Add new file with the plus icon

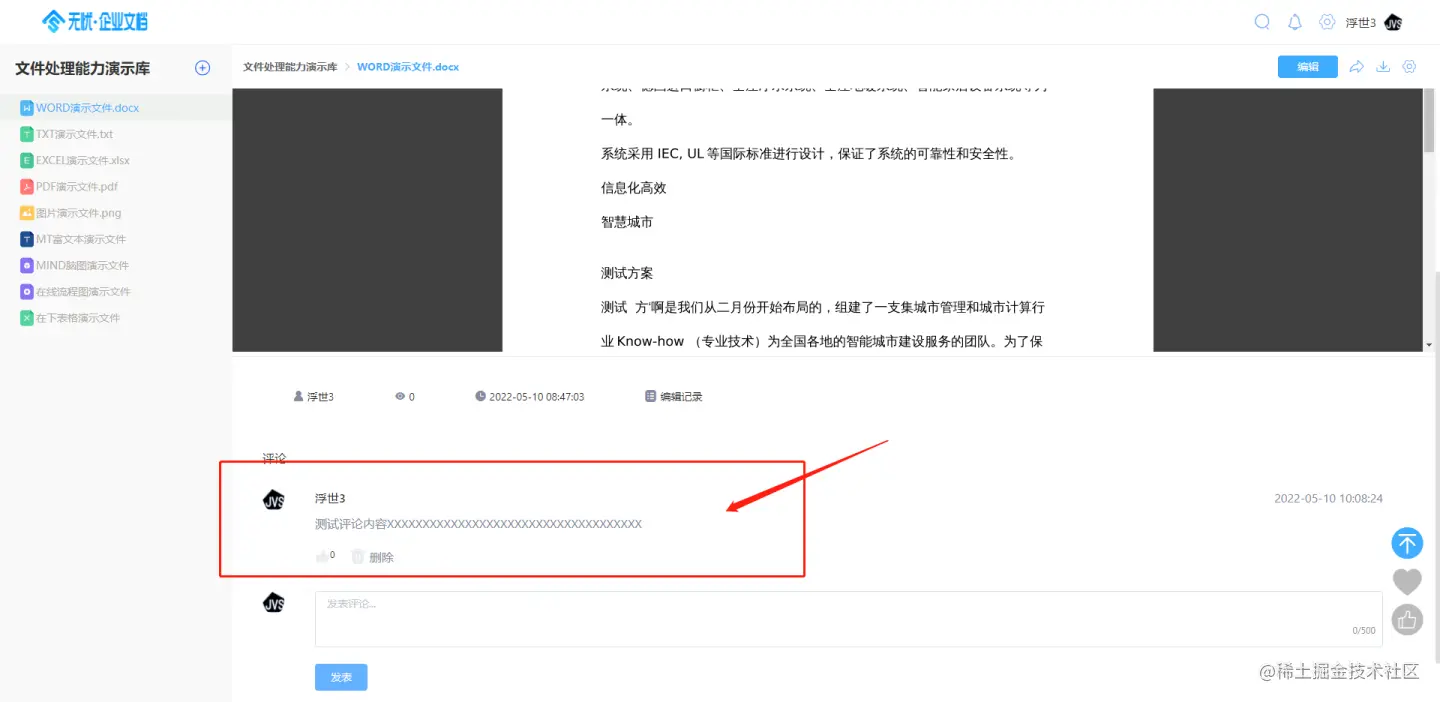[x=202, y=68]
